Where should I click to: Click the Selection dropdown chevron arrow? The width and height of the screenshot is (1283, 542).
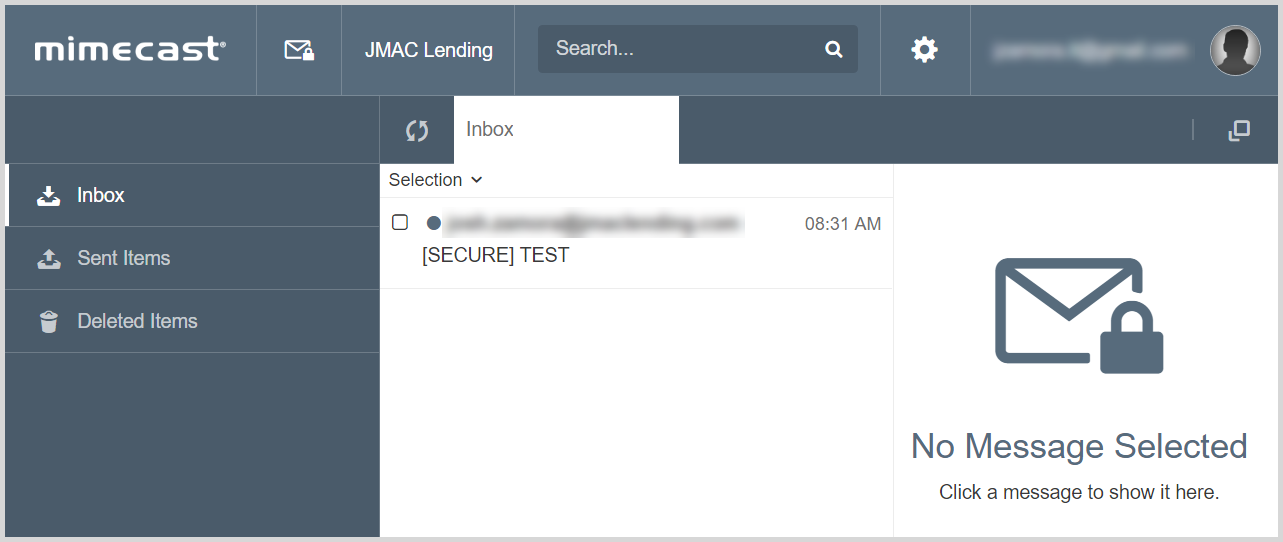click(x=476, y=180)
